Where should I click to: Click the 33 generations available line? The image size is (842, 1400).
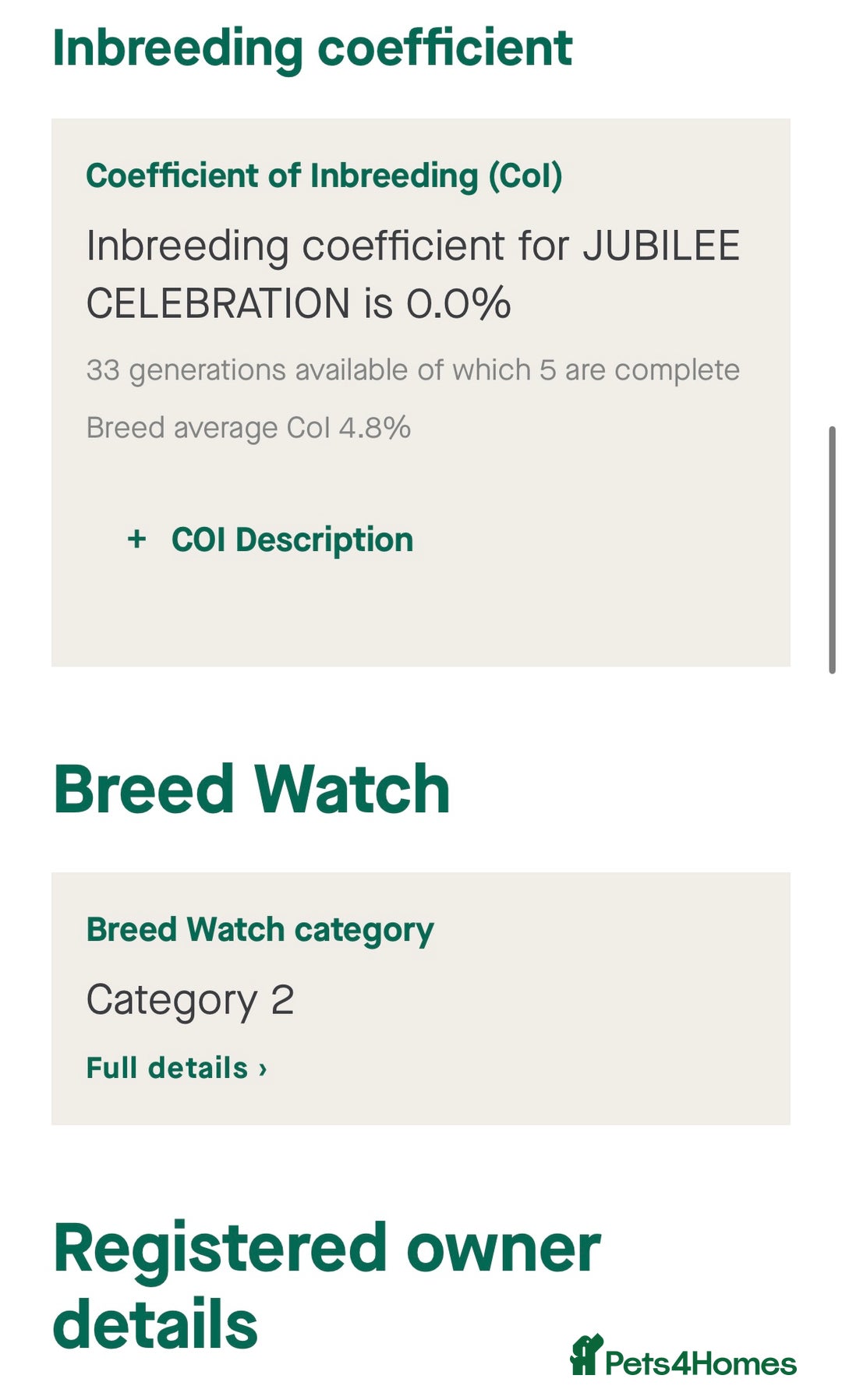click(x=413, y=370)
